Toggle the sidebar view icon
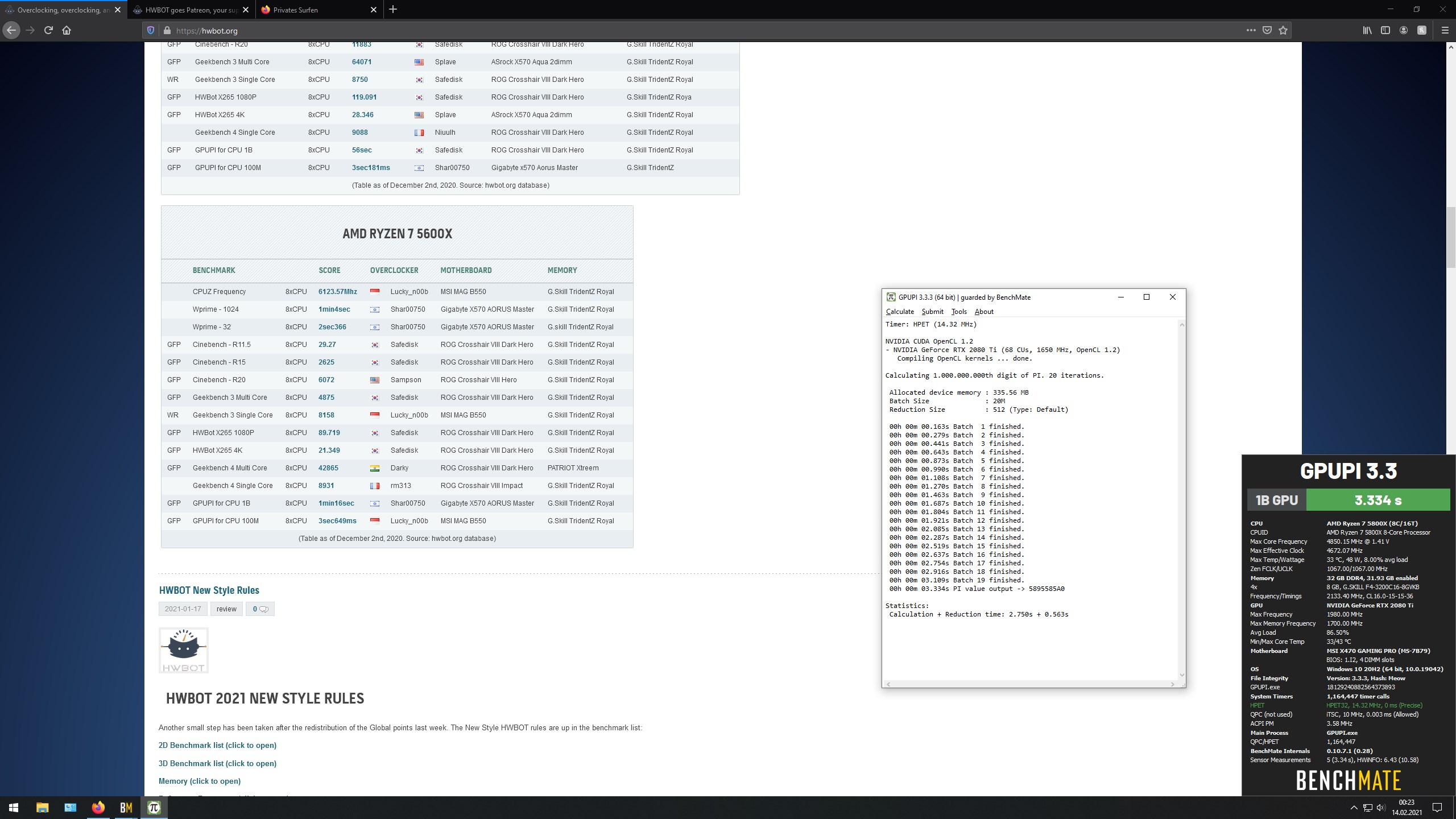Screen dimensions: 1456x819 tap(1385, 30)
